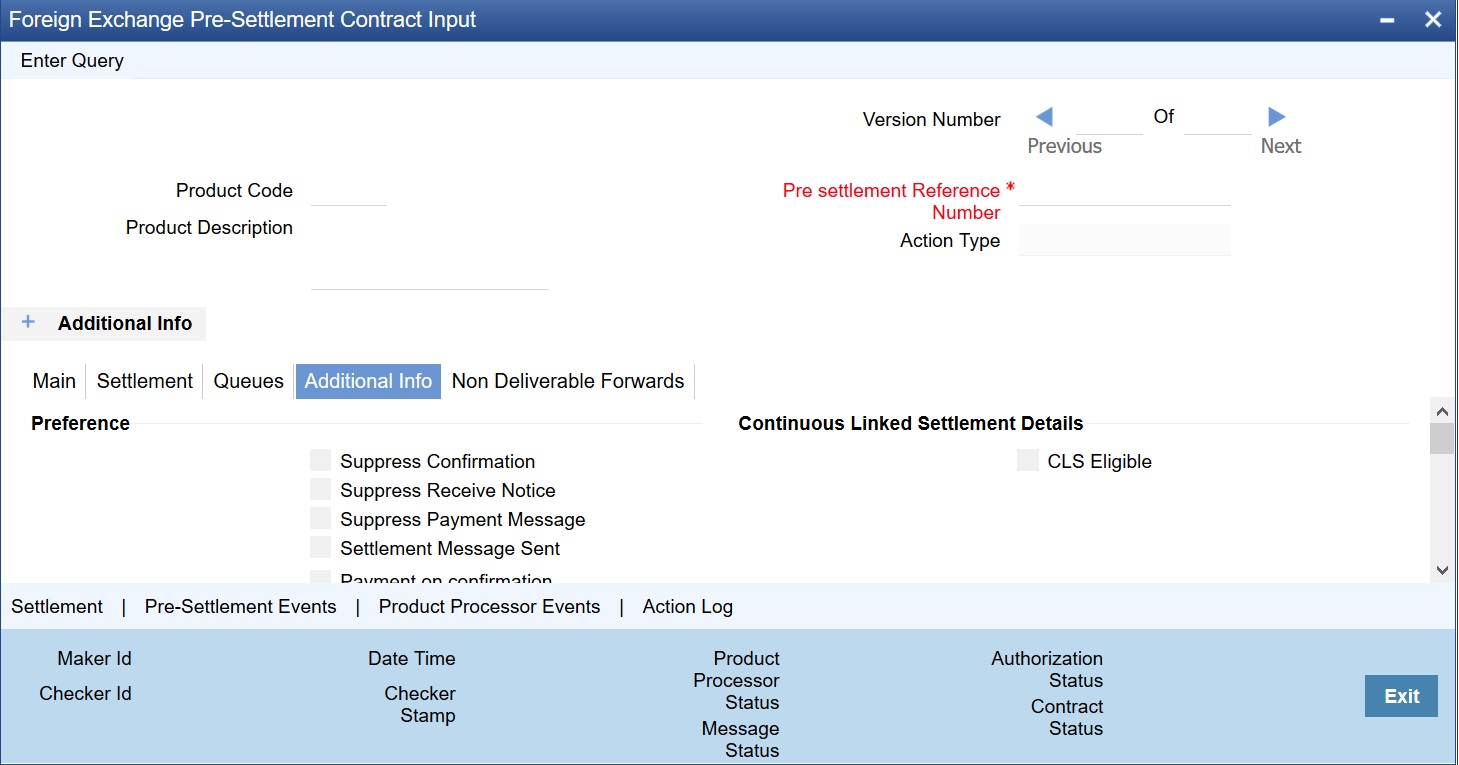Viewport: 1459px width, 765px height.
Task: Click the scrollbar up arrow
Action: [x=1442, y=410]
